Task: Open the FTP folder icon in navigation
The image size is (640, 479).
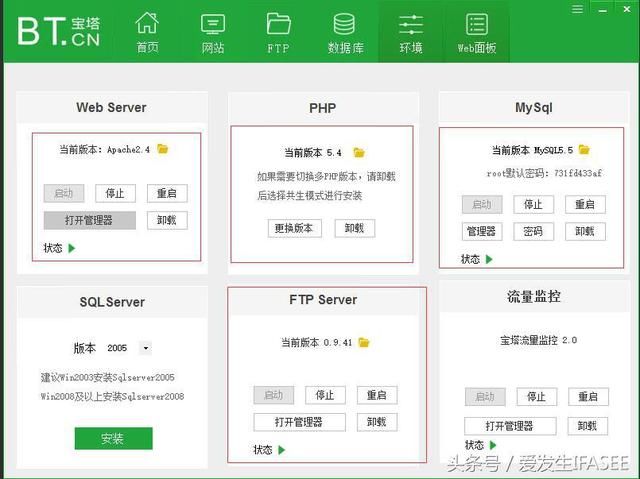Action: coord(278,33)
